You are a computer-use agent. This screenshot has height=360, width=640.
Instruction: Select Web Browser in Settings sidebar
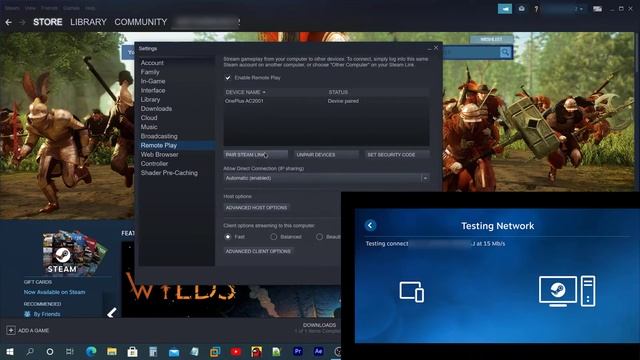point(159,154)
